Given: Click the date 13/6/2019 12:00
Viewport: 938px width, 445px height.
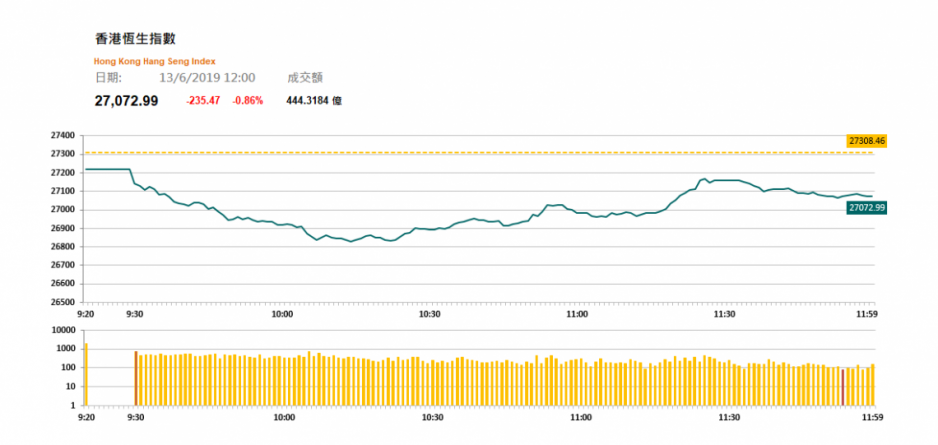Looking at the screenshot, I should tap(207, 78).
